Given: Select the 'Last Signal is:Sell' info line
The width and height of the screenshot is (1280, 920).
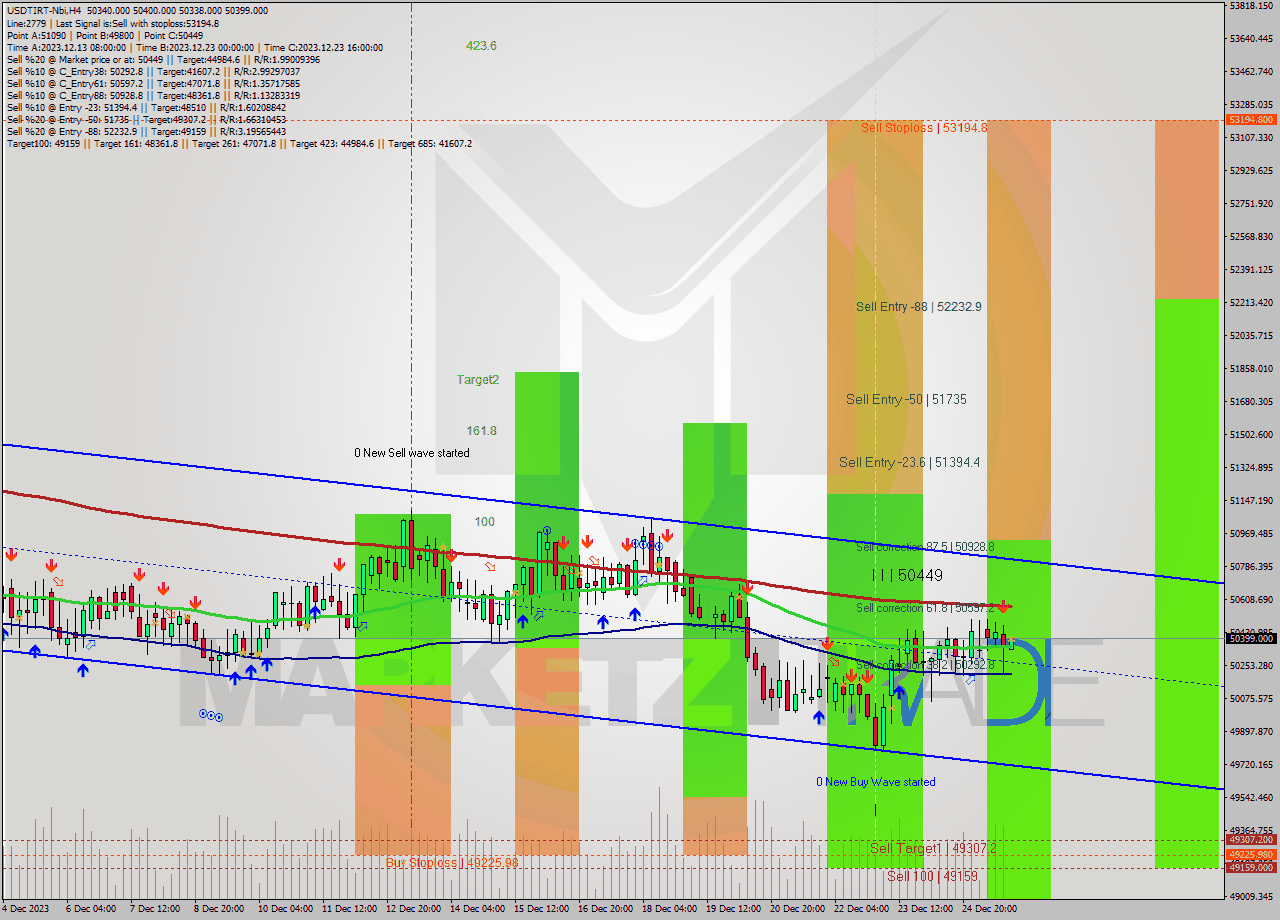Looking at the screenshot, I should coord(113,23).
